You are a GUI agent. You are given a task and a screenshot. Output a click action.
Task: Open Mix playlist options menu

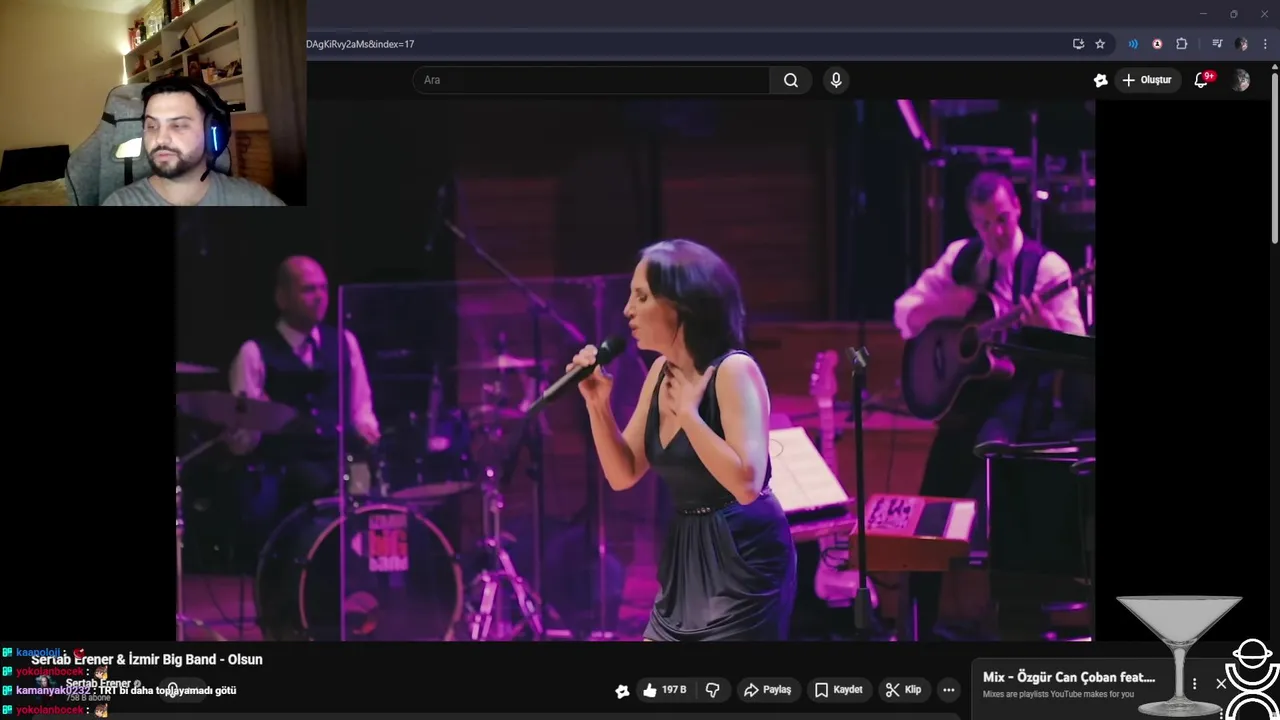point(1194,684)
